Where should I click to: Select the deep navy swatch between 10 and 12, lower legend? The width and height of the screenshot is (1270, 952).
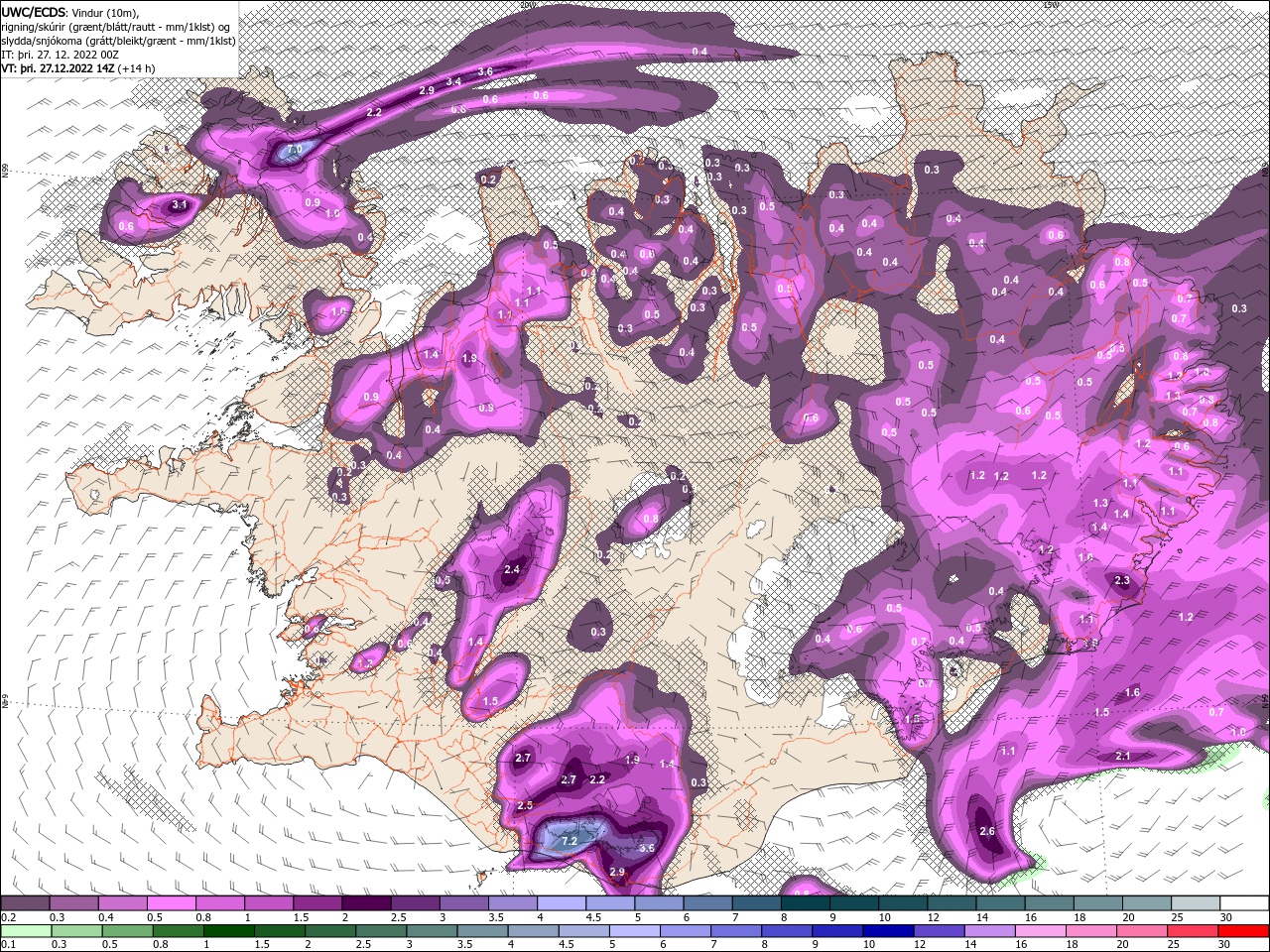point(888,930)
